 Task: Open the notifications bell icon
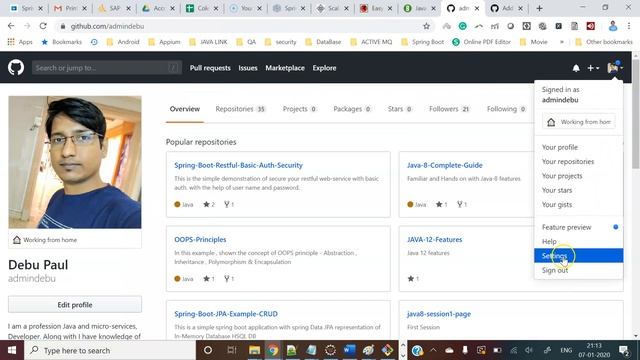(576, 68)
